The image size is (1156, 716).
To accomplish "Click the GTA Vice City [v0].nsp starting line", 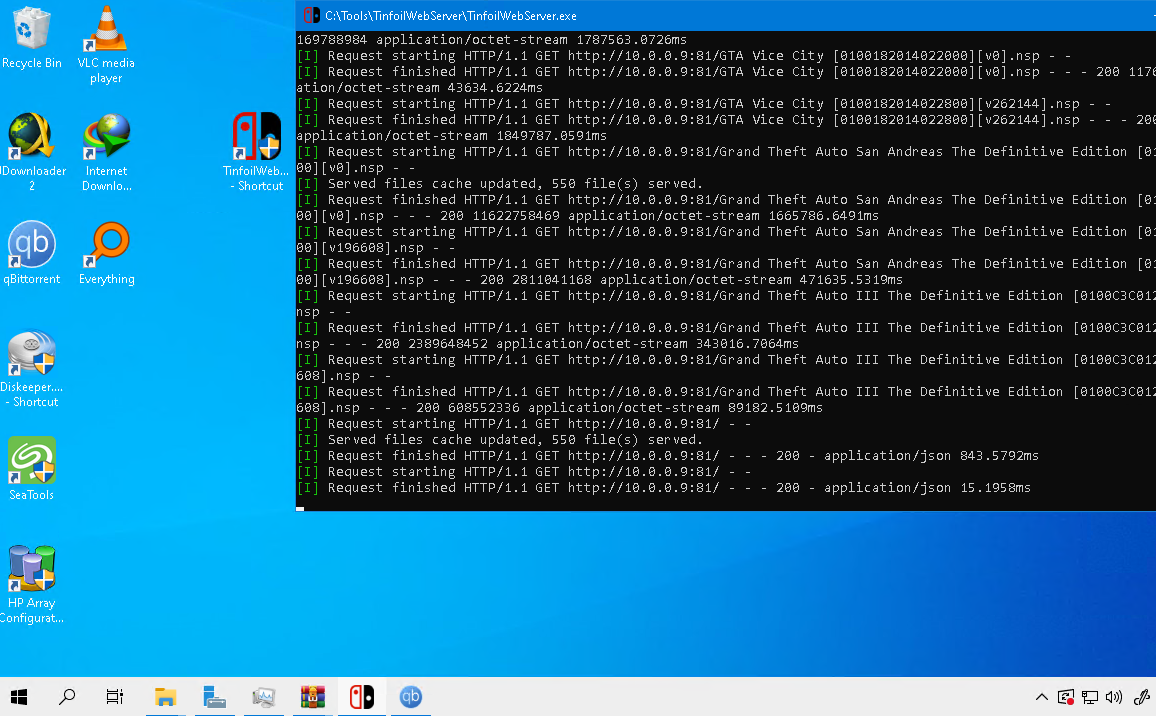I will point(684,56).
